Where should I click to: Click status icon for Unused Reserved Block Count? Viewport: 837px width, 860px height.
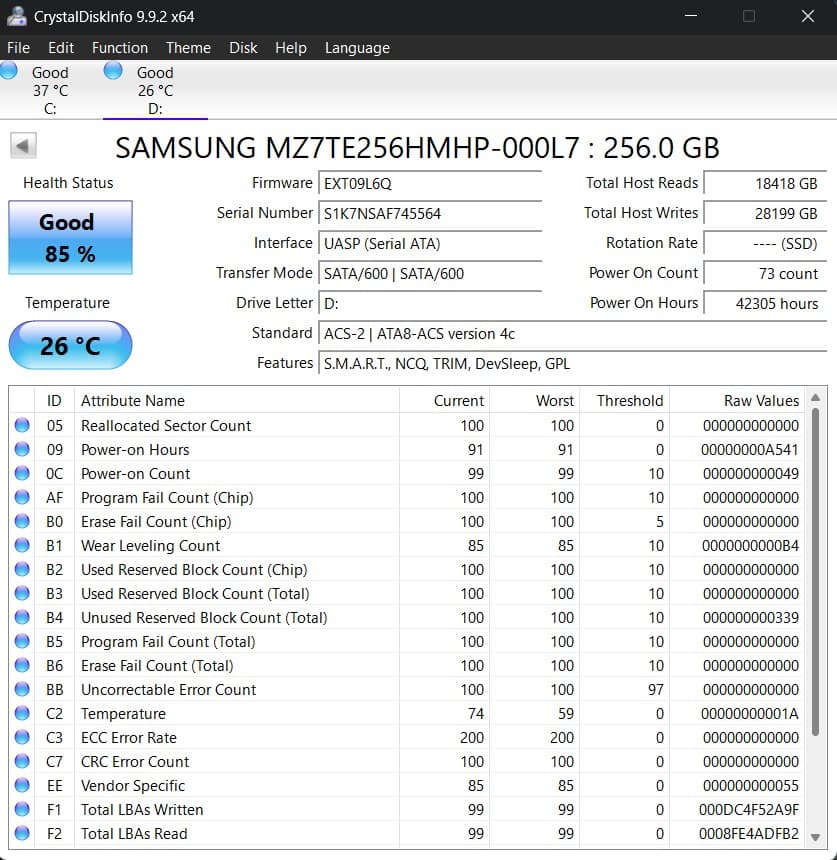22,617
